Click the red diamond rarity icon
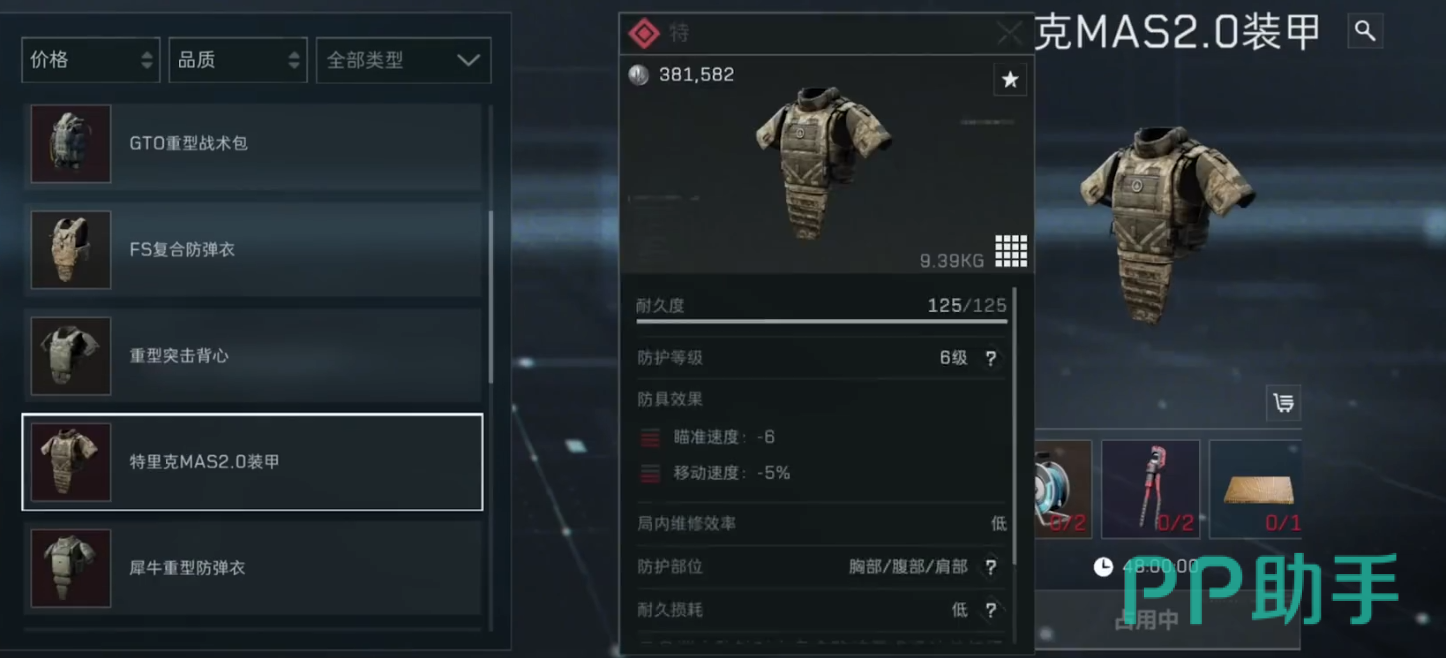 [644, 34]
